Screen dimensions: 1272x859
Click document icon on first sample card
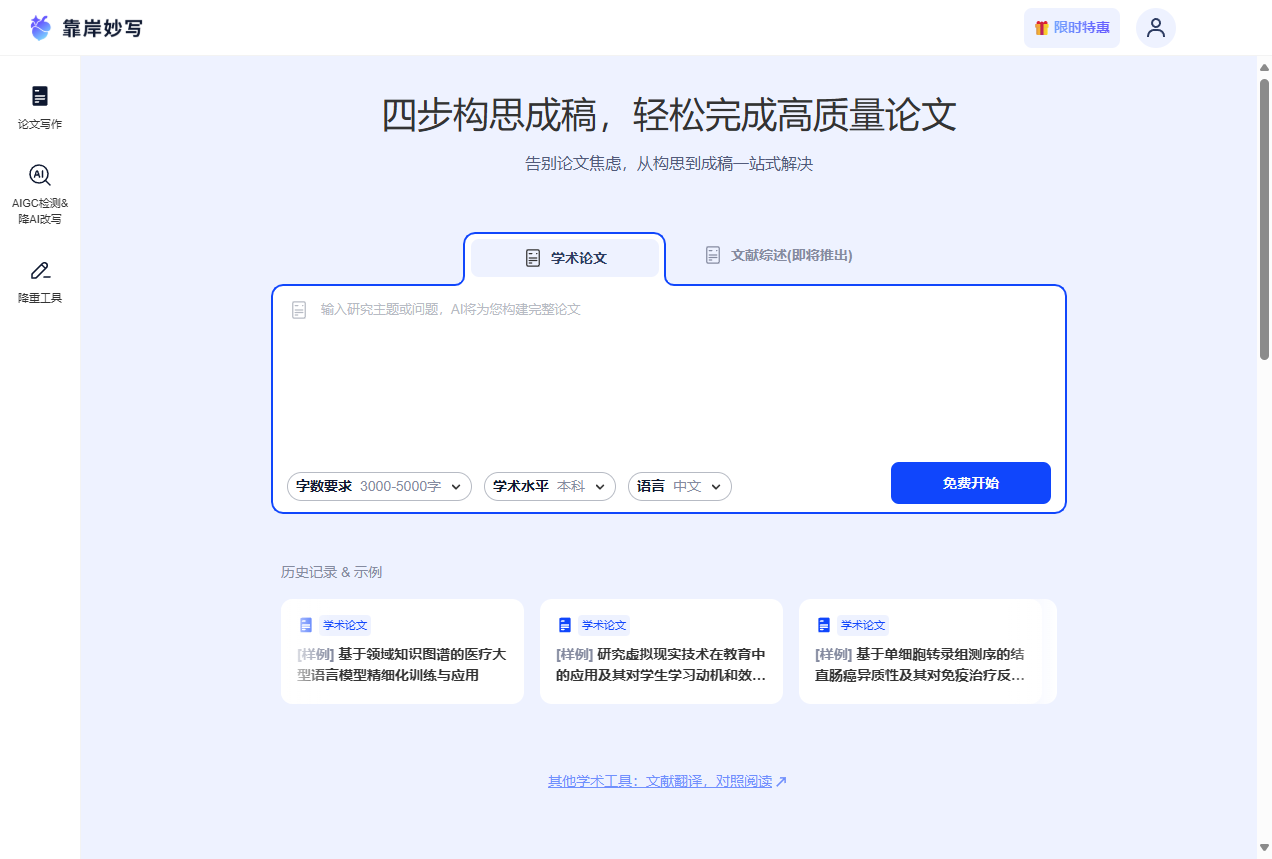pyautogui.click(x=306, y=625)
